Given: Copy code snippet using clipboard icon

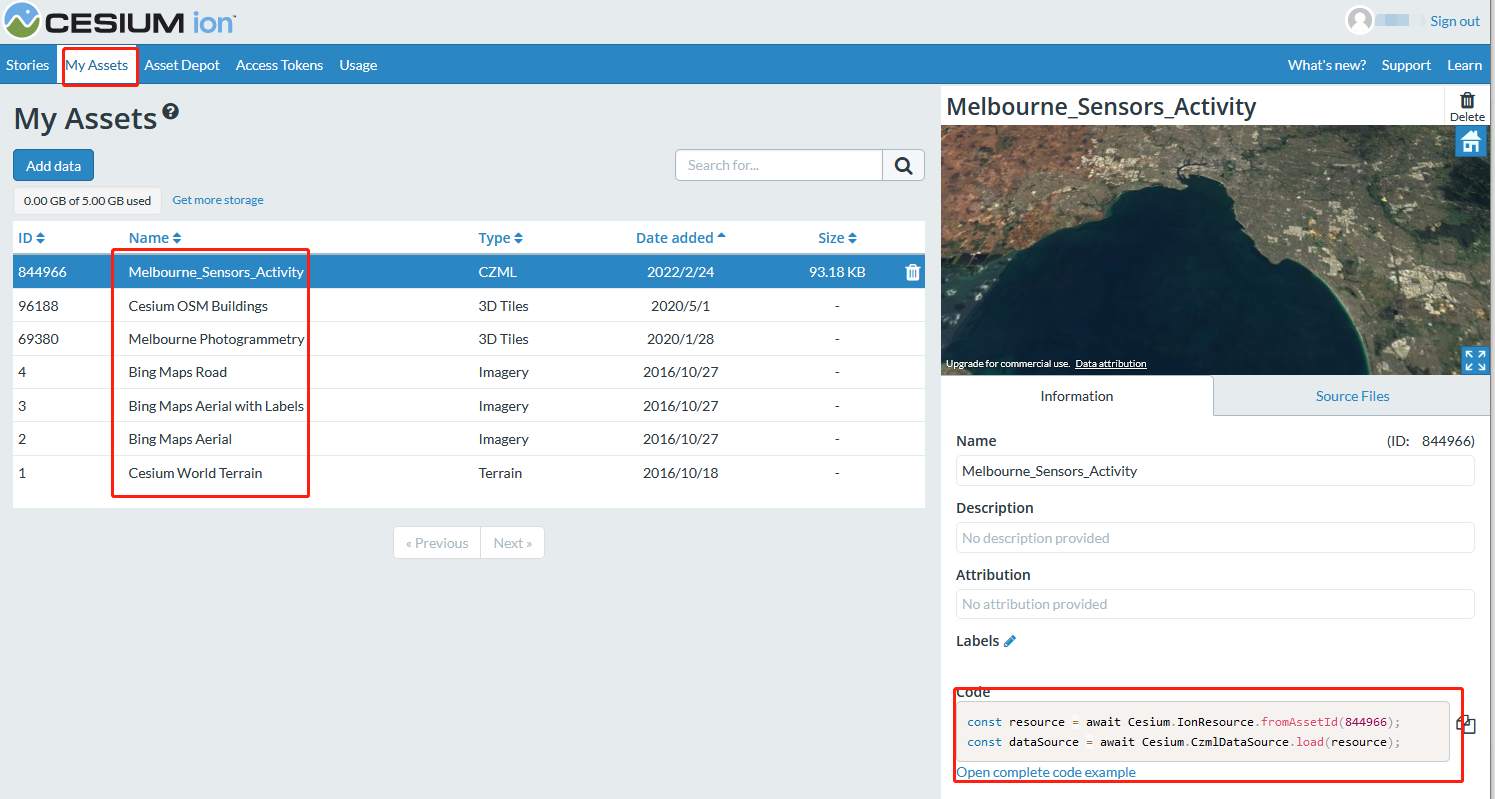Looking at the screenshot, I should click(x=1466, y=724).
